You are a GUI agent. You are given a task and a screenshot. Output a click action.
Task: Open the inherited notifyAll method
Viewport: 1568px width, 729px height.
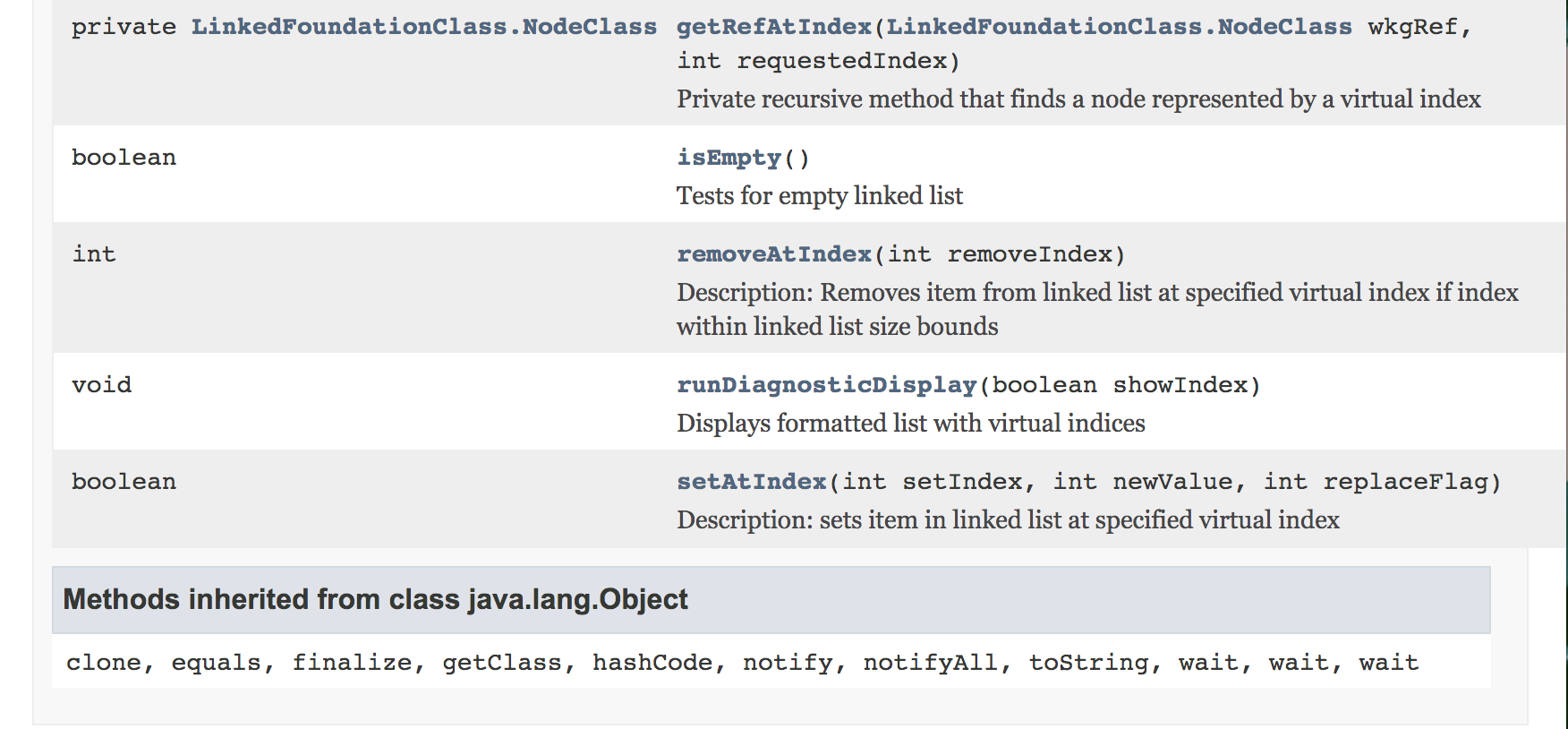point(931,664)
